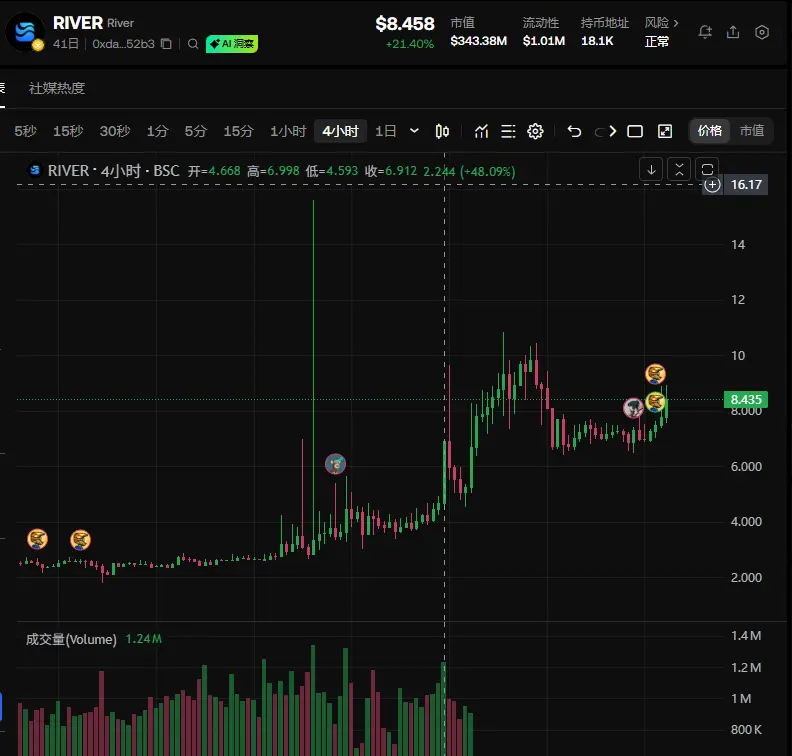Click the +21.40% price change
Screen dimensions: 792x756
click(410, 44)
